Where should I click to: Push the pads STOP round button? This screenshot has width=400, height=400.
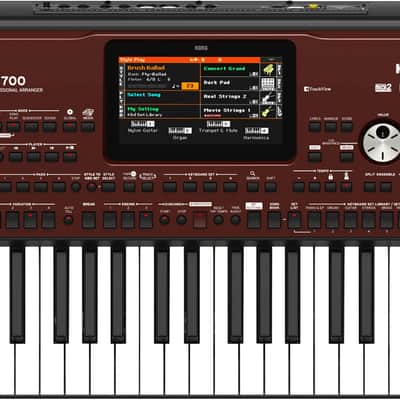coord(76,187)
